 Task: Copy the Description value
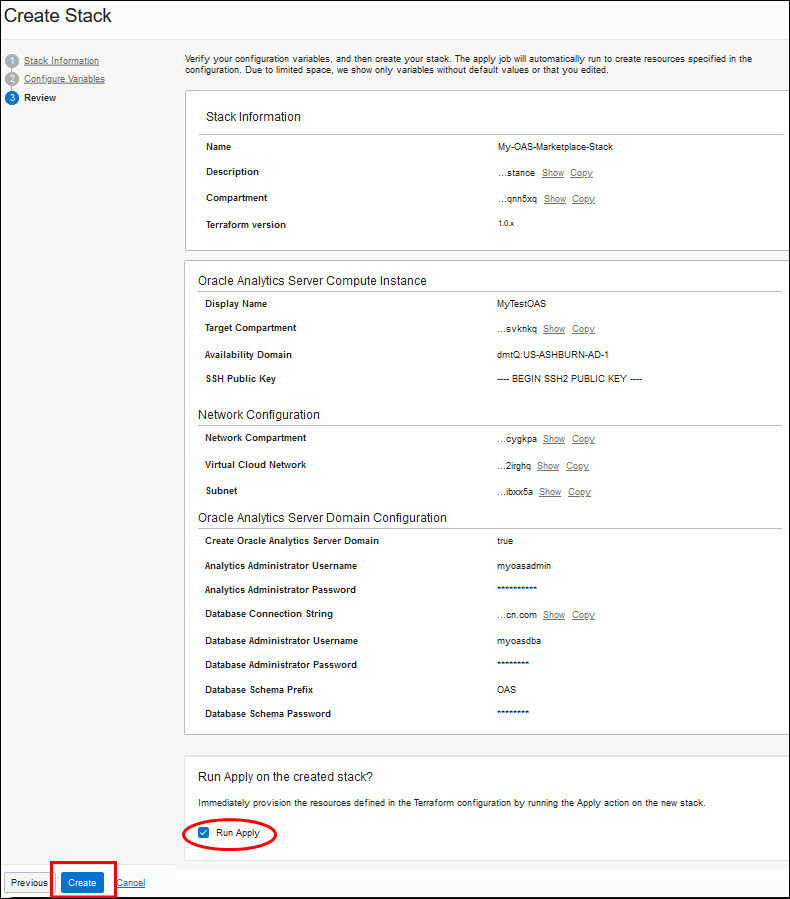(581, 173)
